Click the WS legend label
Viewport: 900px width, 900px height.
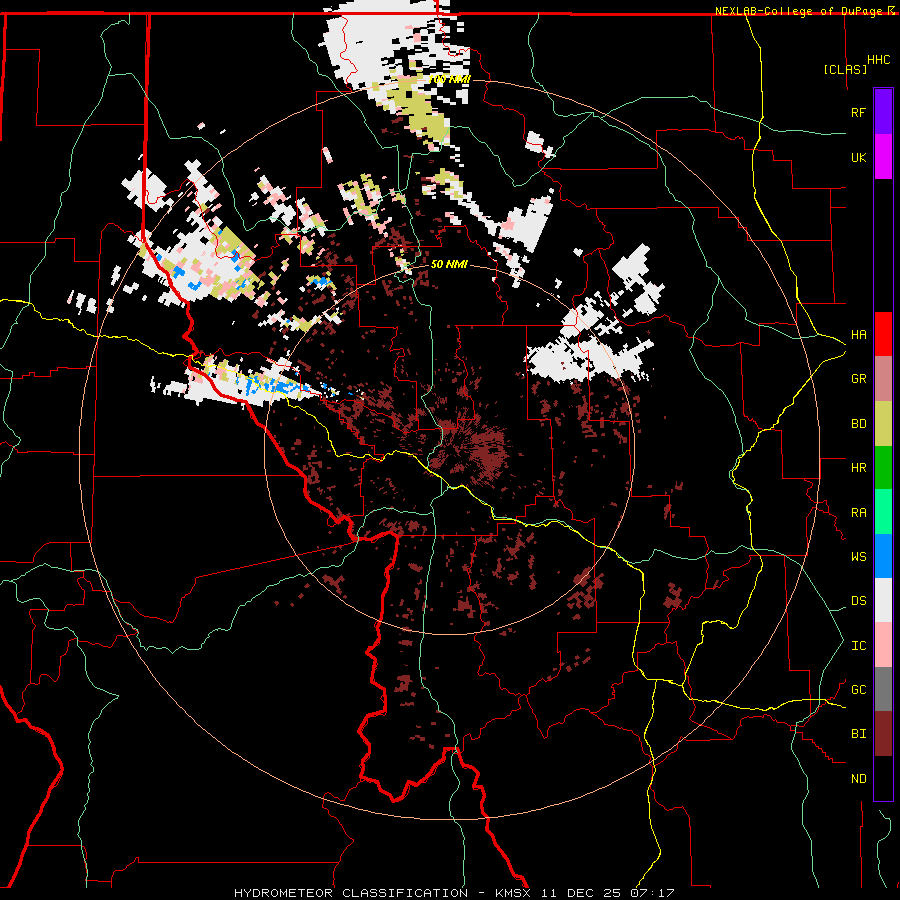point(858,557)
